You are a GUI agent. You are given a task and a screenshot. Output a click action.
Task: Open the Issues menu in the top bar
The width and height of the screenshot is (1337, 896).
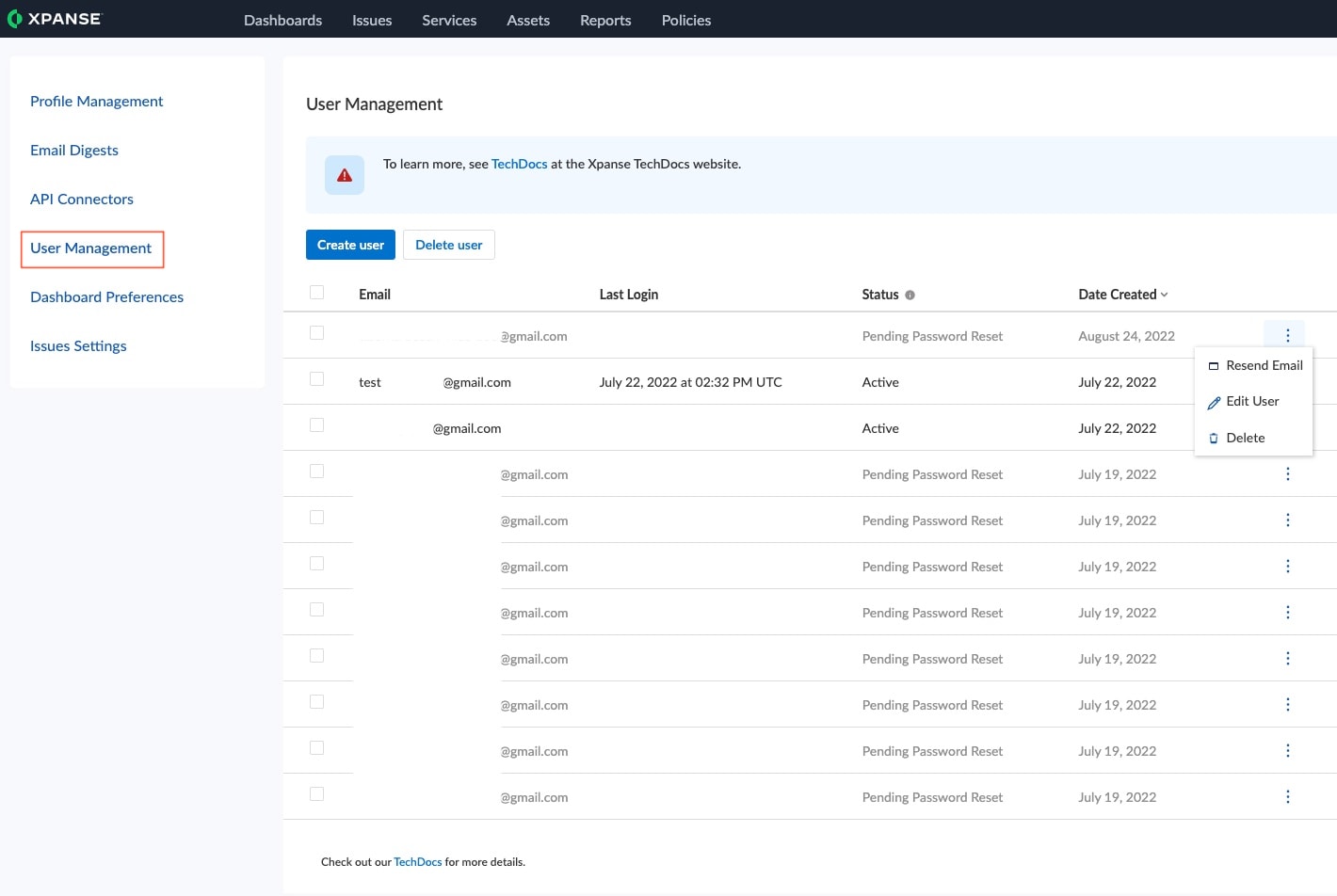tap(372, 20)
